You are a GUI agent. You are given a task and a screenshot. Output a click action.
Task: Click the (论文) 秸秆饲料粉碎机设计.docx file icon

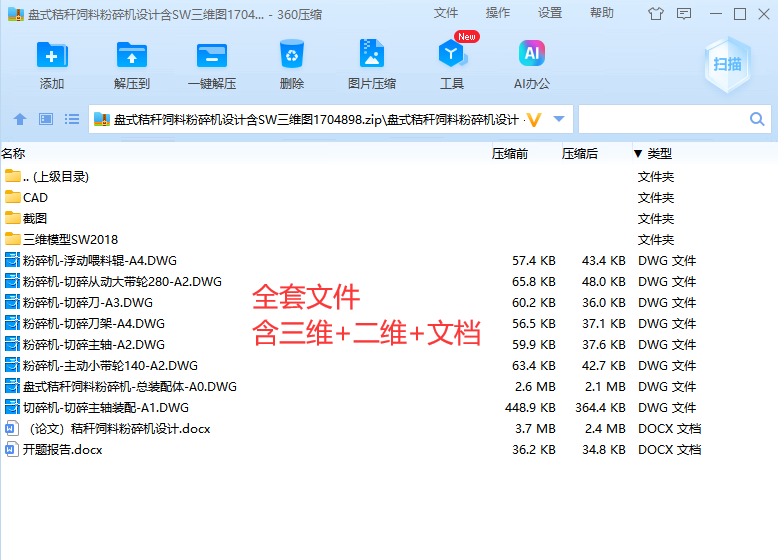tap(12, 429)
